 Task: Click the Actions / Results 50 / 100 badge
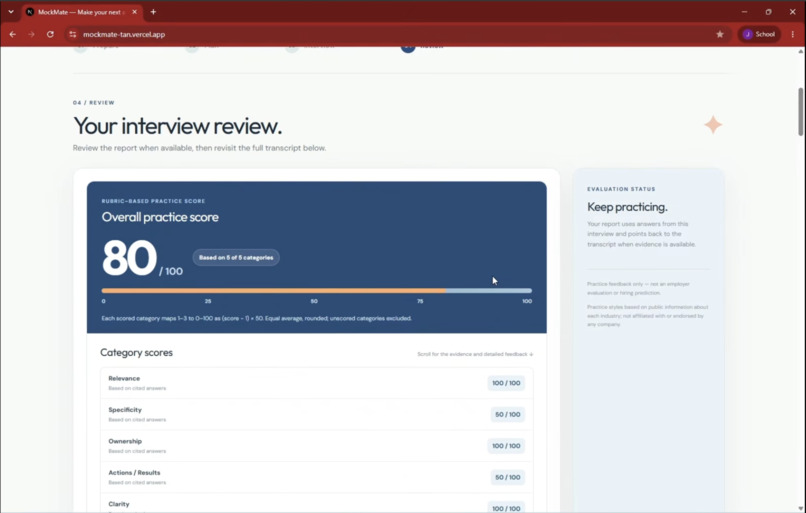[x=508, y=477]
